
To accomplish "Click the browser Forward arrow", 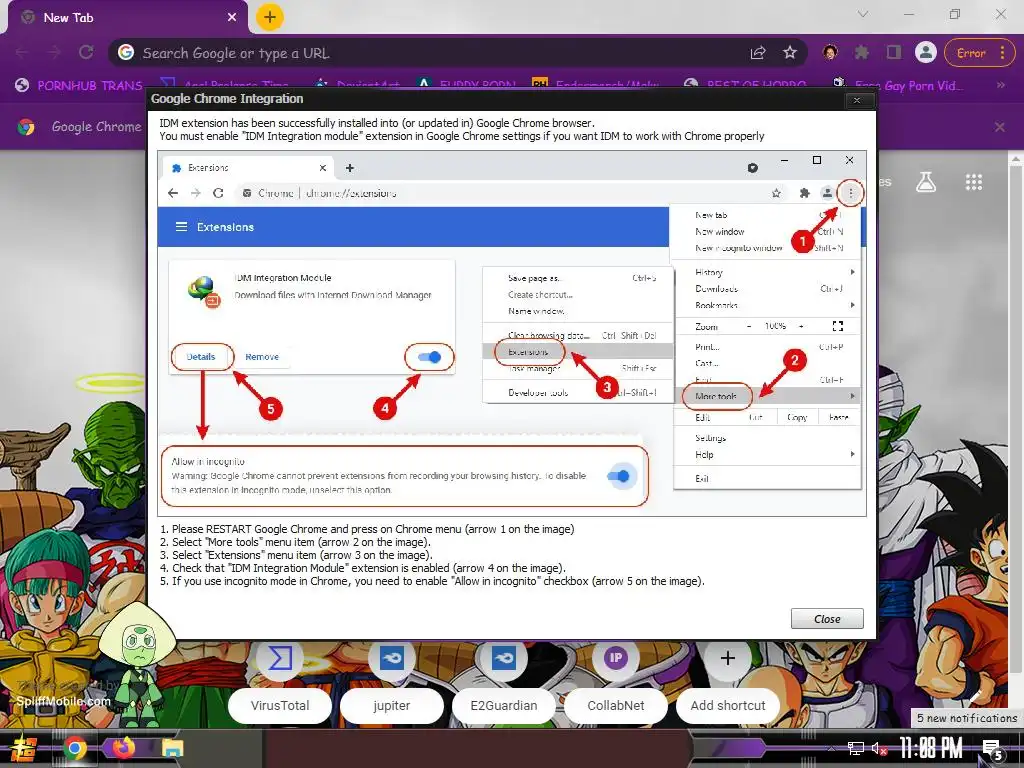I will [54, 52].
